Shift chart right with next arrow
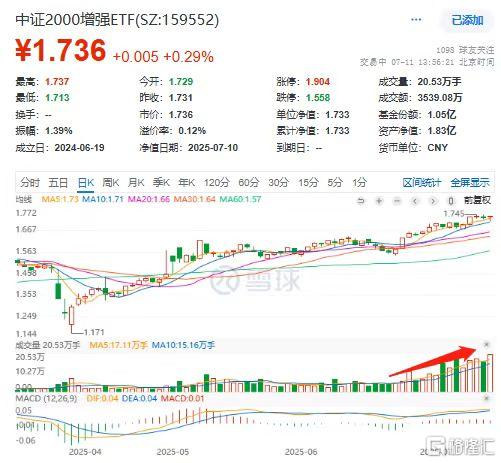 pos(433,201)
